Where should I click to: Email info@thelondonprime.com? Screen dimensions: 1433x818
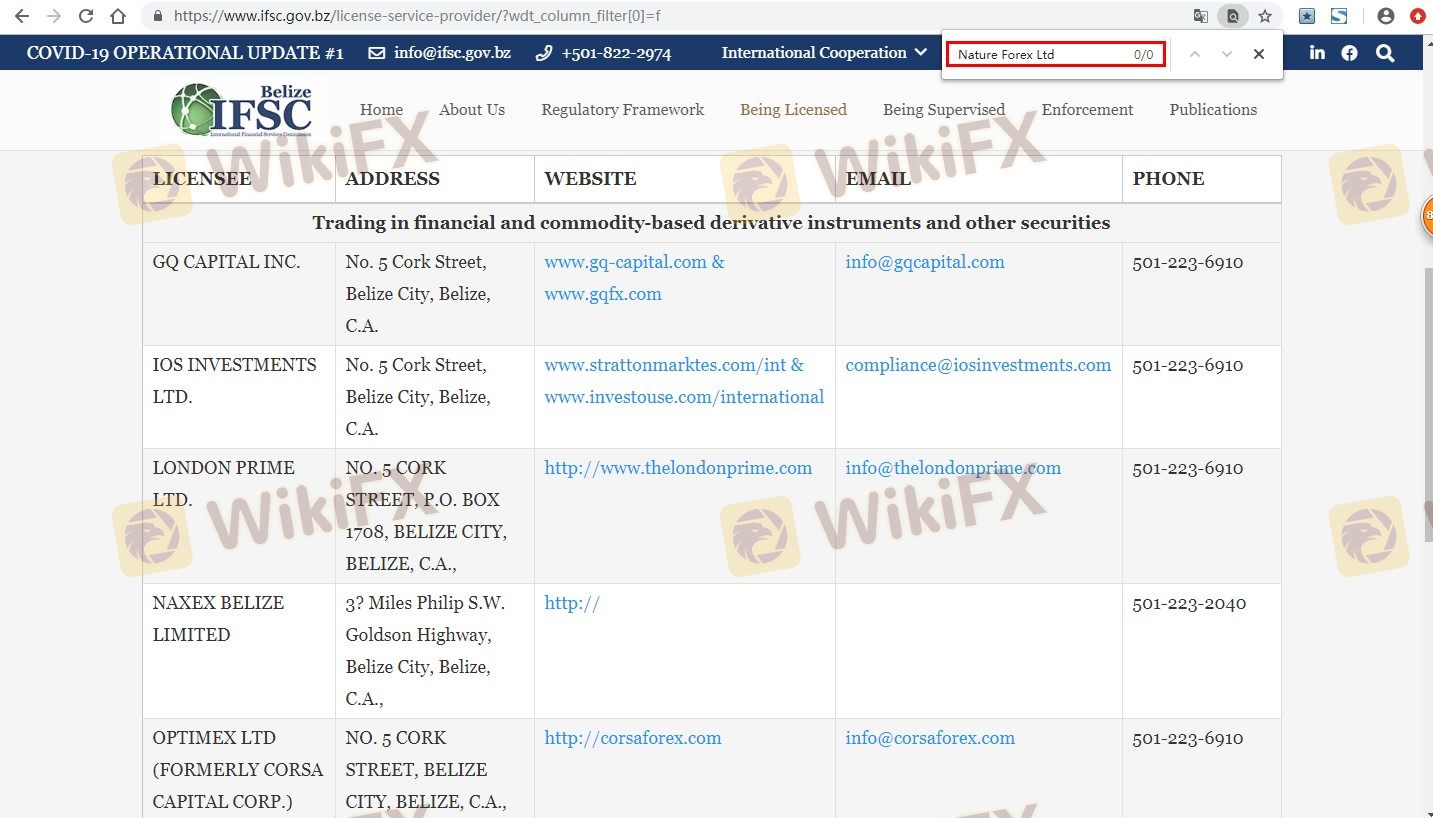[953, 468]
